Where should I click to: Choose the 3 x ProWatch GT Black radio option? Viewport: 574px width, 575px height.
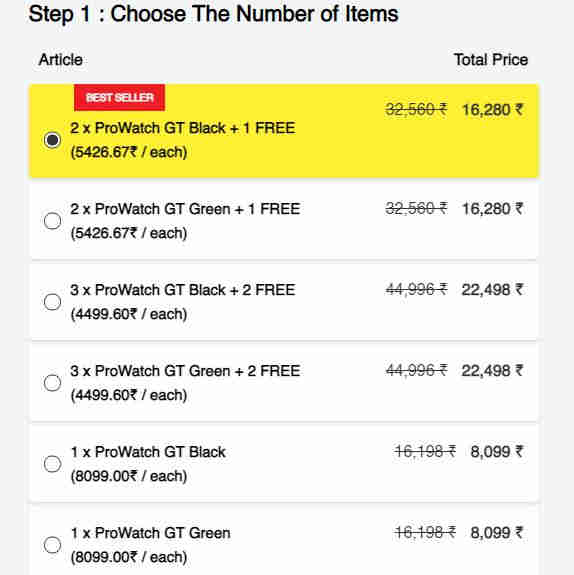point(52,302)
